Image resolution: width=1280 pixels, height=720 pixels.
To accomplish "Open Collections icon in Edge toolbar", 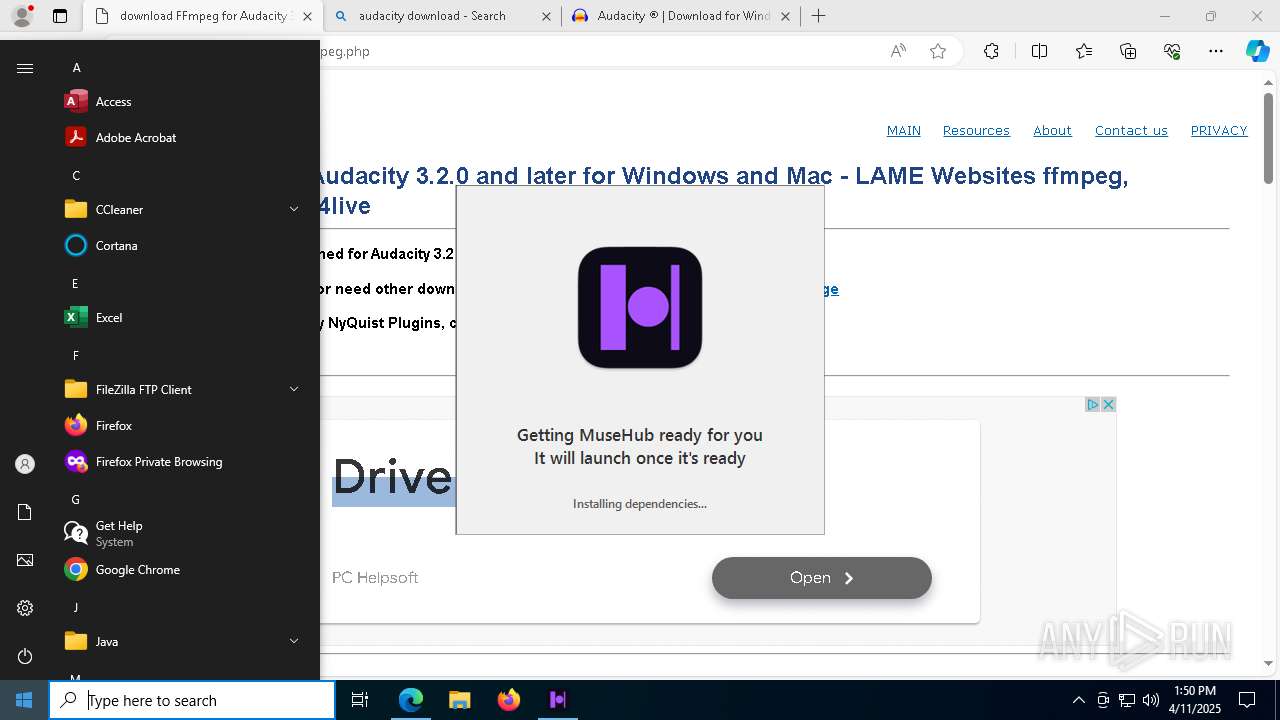I will [x=1128, y=51].
